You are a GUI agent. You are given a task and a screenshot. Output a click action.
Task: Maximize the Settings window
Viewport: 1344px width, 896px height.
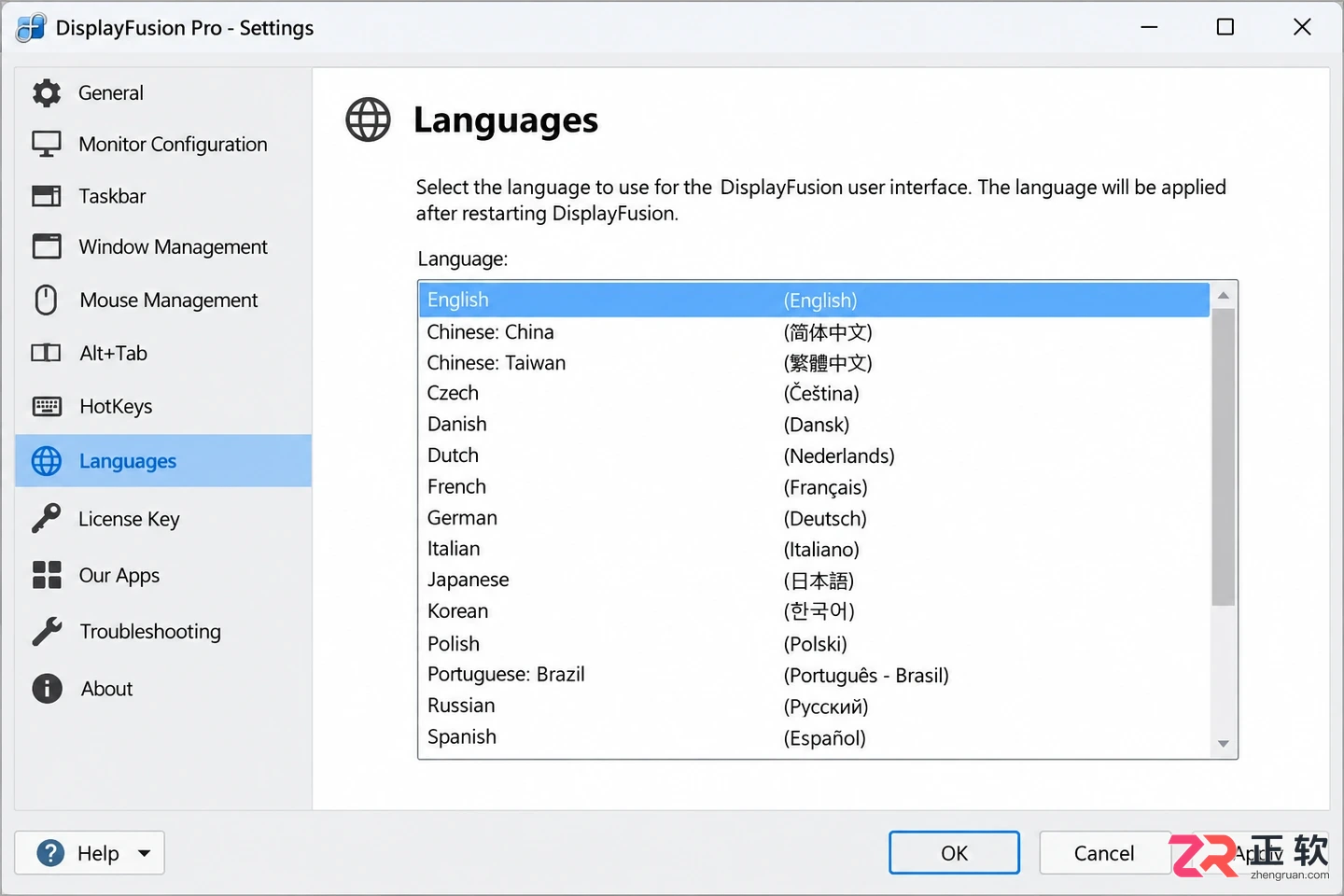(1225, 27)
